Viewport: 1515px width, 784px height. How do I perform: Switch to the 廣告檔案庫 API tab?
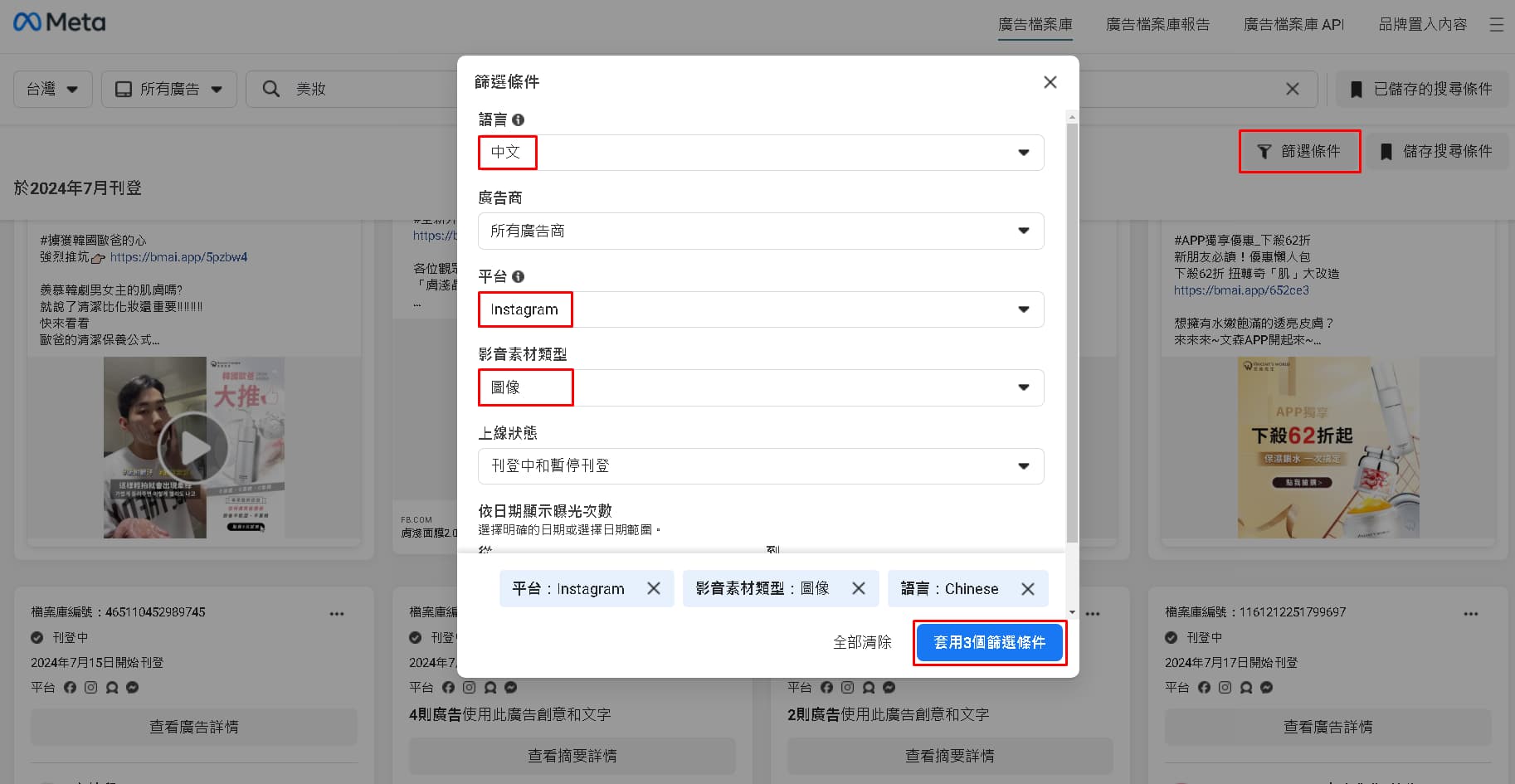click(x=1293, y=25)
